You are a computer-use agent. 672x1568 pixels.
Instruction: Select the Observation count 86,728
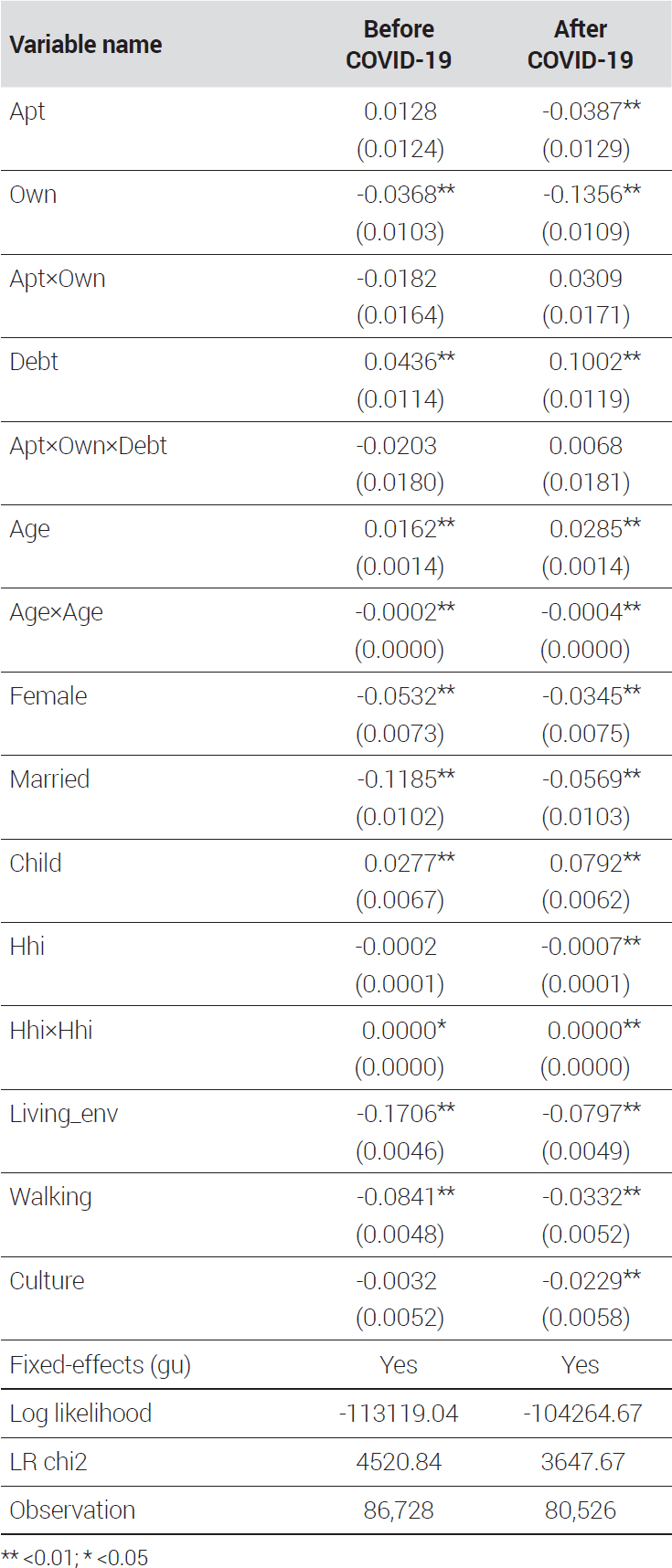click(x=399, y=1510)
